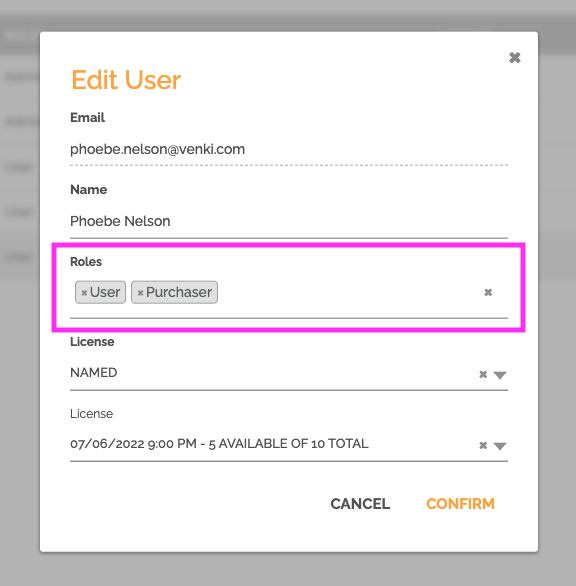Clear all roles in Roles field
Viewport: 576px width, 586px height.
[x=488, y=292]
